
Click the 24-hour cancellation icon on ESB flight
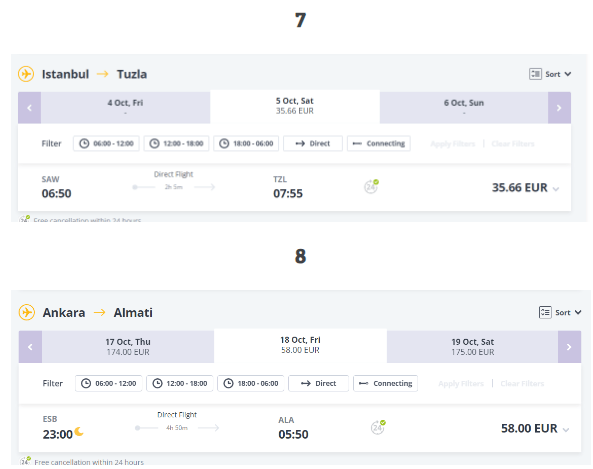(378, 427)
